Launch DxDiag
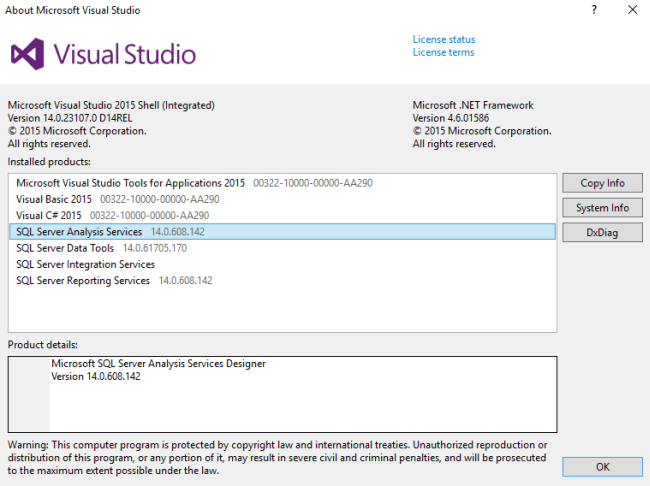This screenshot has height=486, width=650. click(x=602, y=233)
